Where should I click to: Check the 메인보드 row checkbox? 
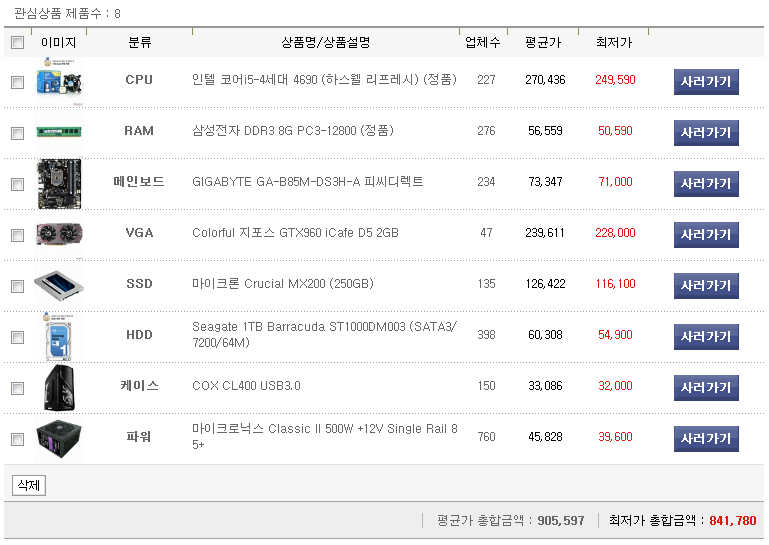18,184
